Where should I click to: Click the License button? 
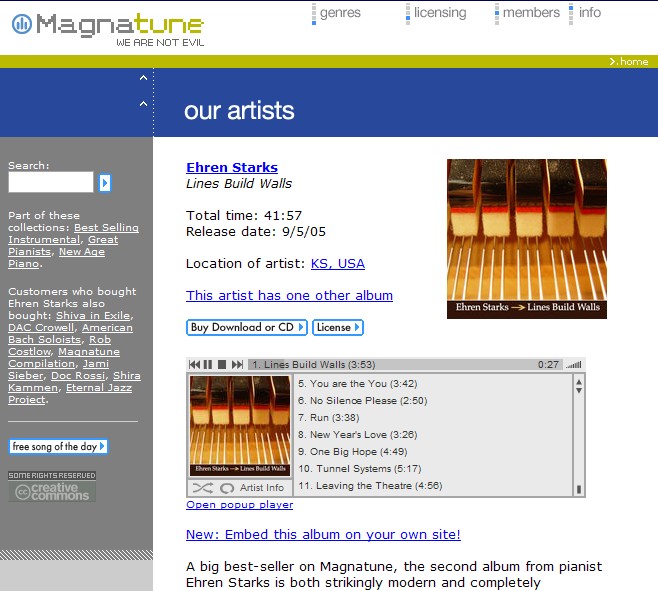coord(338,327)
